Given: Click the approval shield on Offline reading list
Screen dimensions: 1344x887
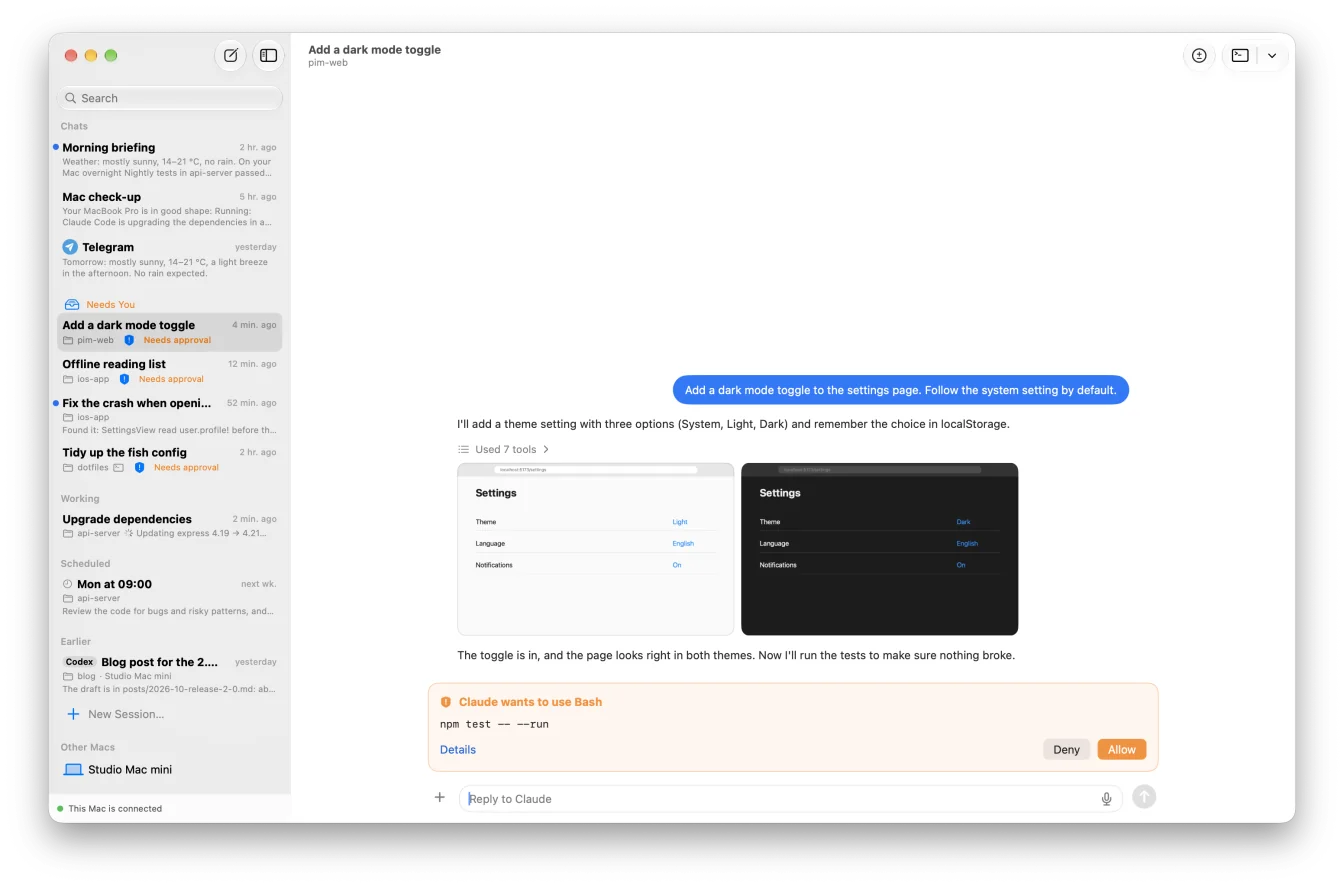Looking at the screenshot, I should pyautogui.click(x=124, y=379).
